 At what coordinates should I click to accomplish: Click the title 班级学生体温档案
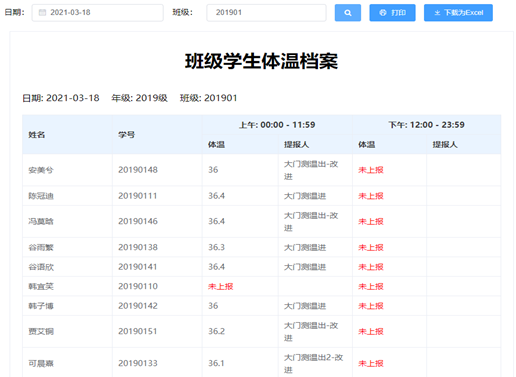[262, 61]
